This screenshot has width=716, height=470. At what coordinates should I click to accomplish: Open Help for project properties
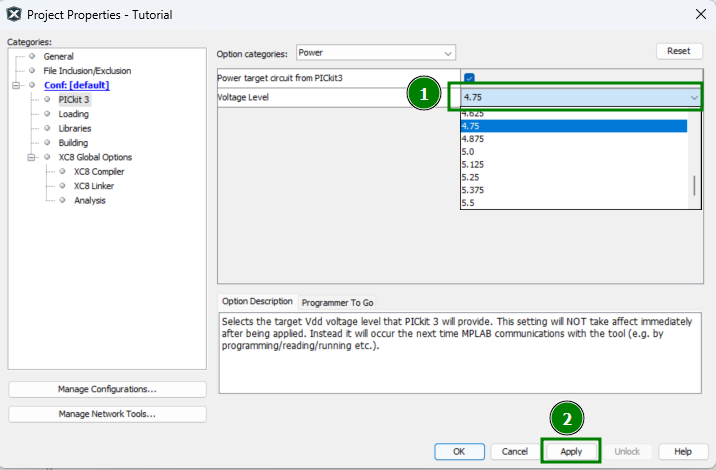tap(683, 452)
